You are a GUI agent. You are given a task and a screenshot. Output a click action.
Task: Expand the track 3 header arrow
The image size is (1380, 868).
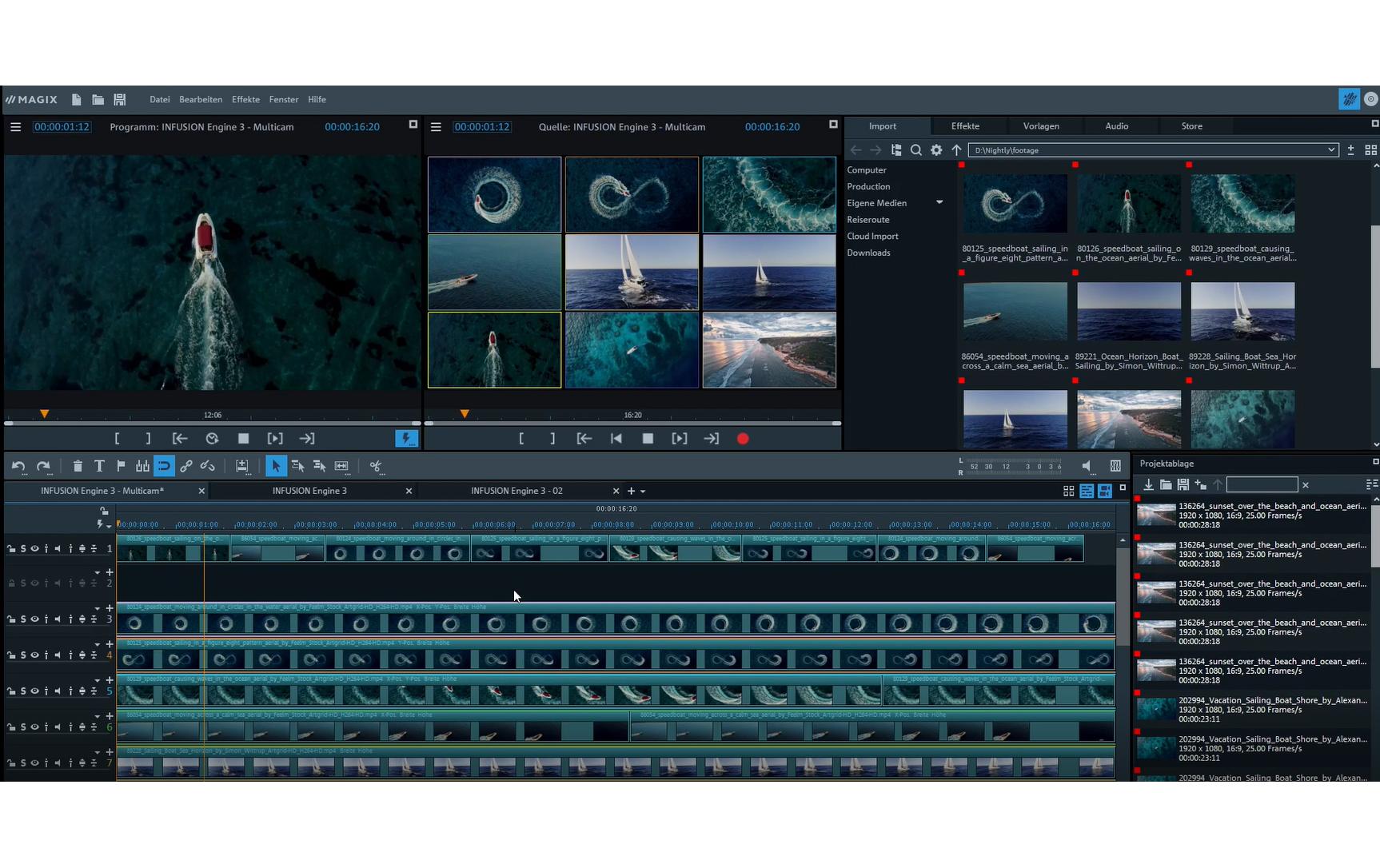coord(98,608)
